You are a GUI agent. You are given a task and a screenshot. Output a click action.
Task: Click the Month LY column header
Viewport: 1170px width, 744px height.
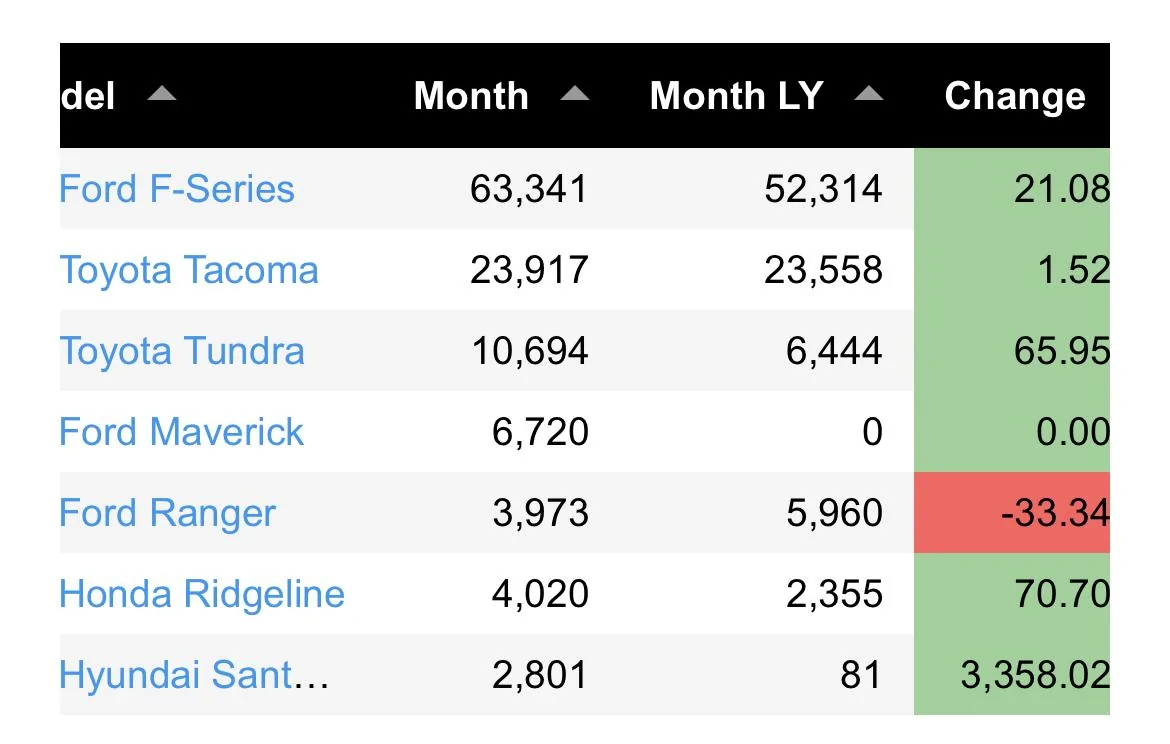tap(736, 96)
